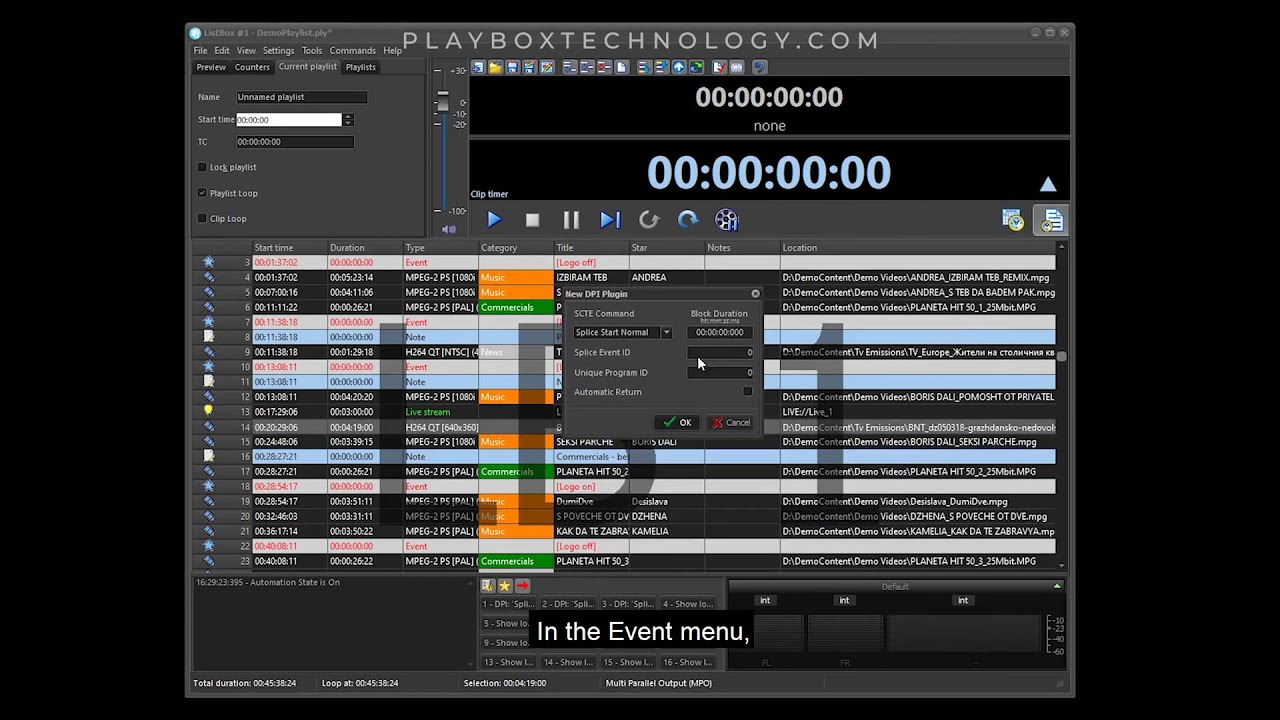Screen dimensions: 1280x720
Task: Open the Settings menu
Action: pyautogui.click(x=278, y=51)
